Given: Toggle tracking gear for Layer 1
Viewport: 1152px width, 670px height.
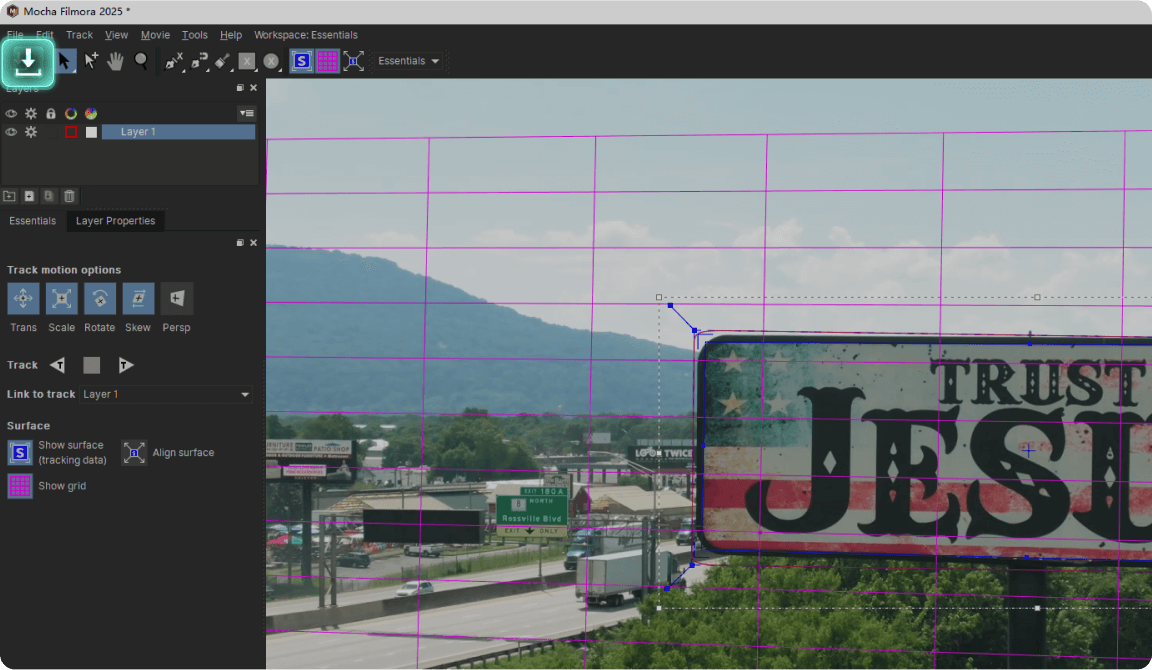Looking at the screenshot, I should [x=31, y=132].
